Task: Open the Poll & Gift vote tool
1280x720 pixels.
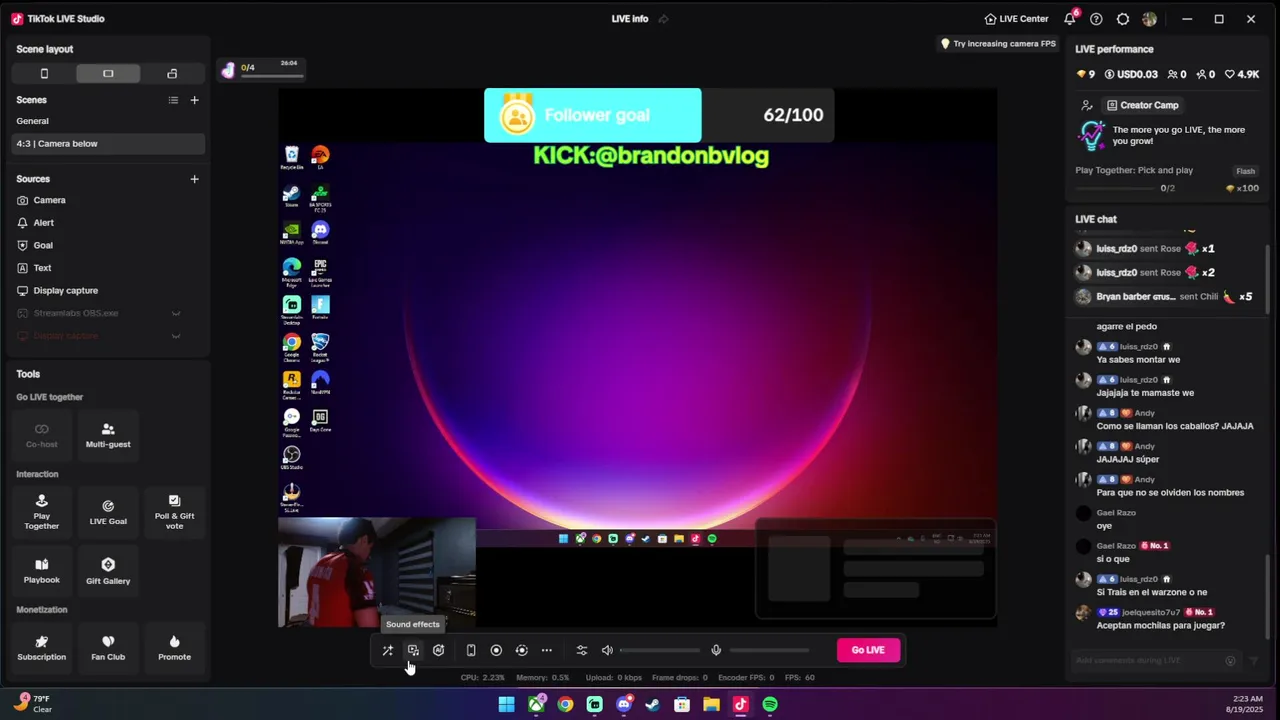Action: [x=174, y=512]
